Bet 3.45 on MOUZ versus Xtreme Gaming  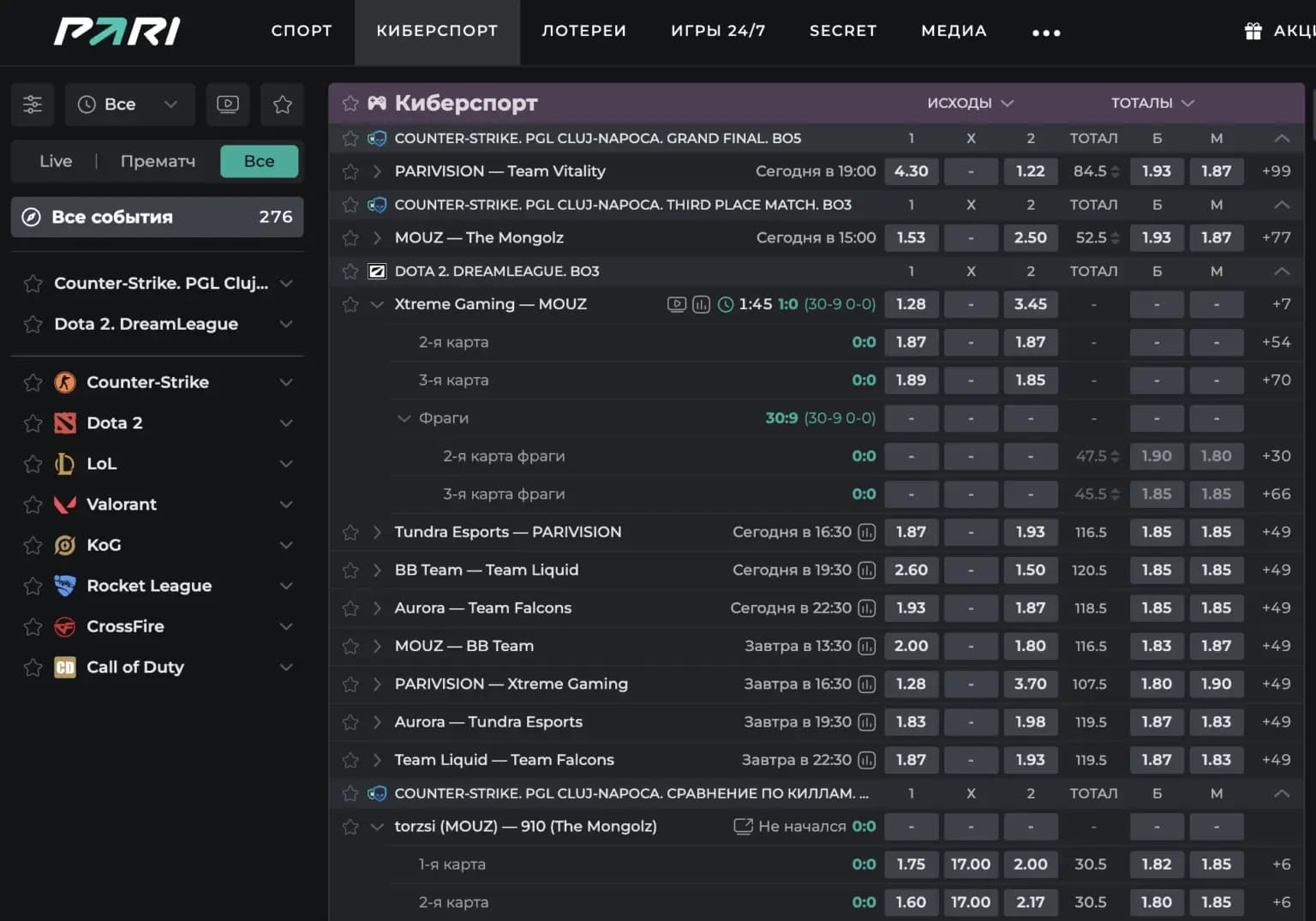(1030, 304)
